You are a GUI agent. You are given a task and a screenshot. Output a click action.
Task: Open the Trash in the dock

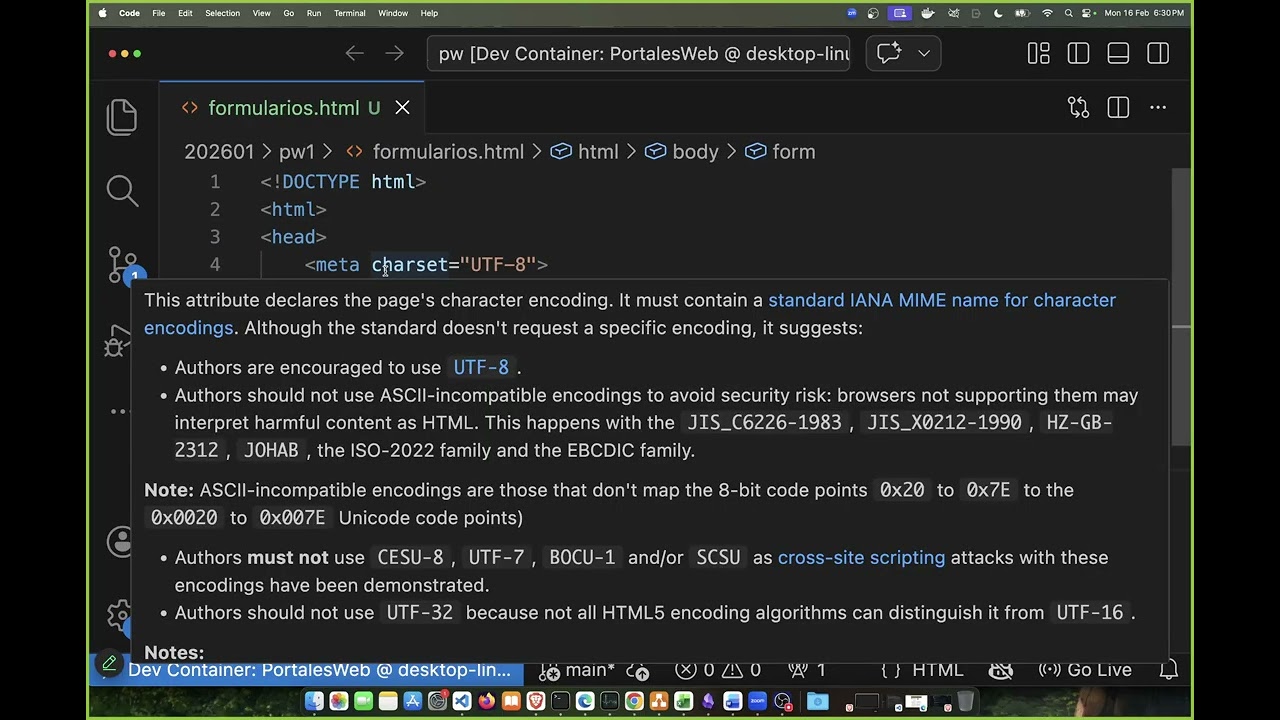pyautogui.click(x=966, y=702)
